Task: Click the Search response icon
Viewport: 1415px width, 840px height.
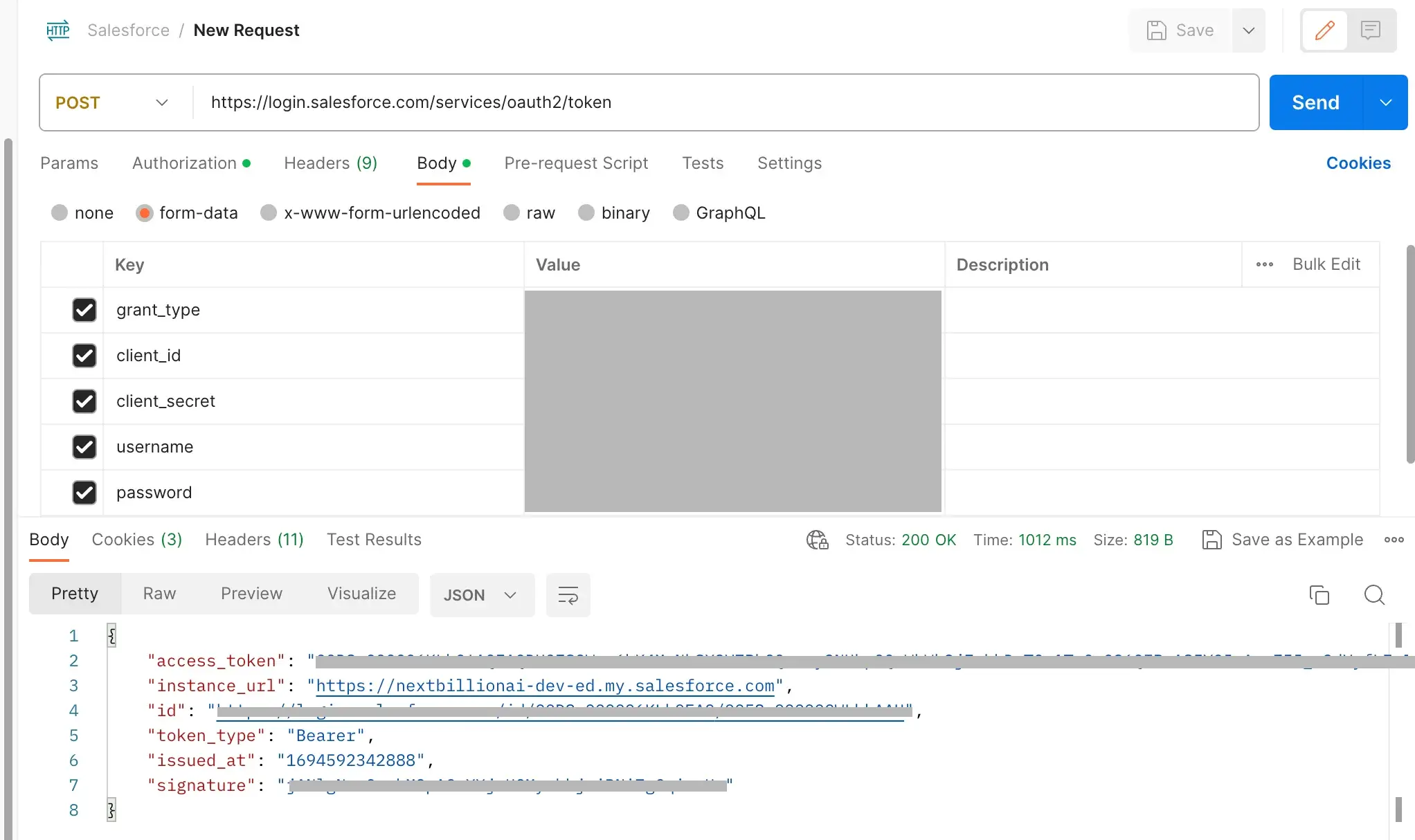Action: [1374, 595]
